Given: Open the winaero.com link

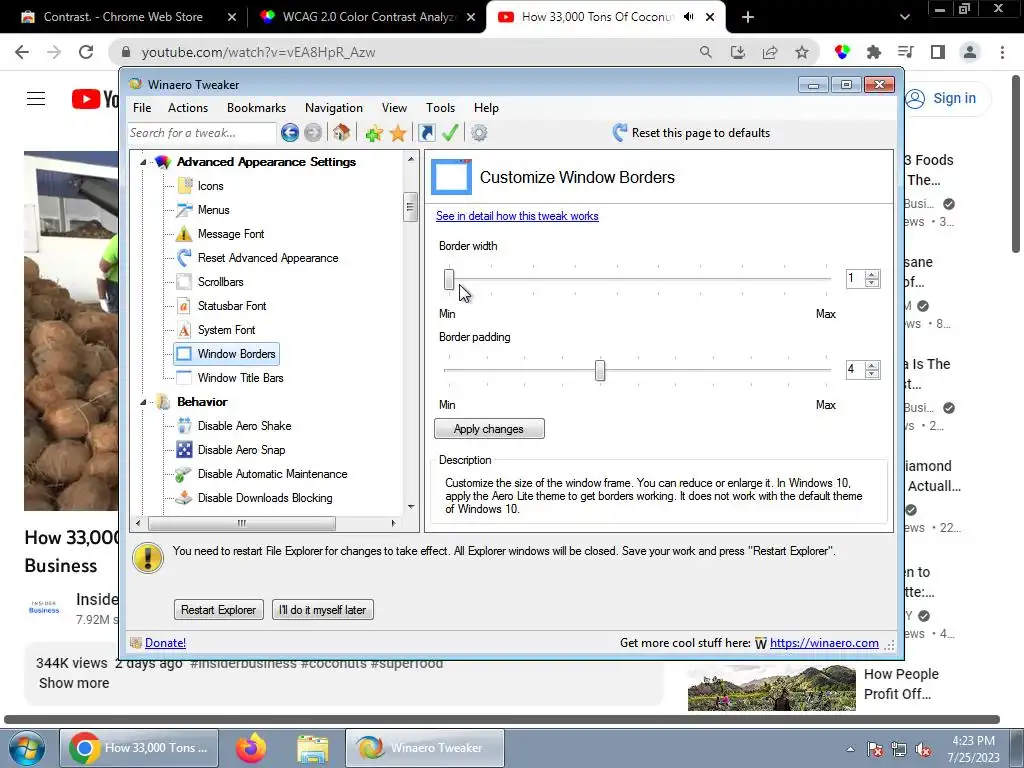Looking at the screenshot, I should tap(824, 643).
